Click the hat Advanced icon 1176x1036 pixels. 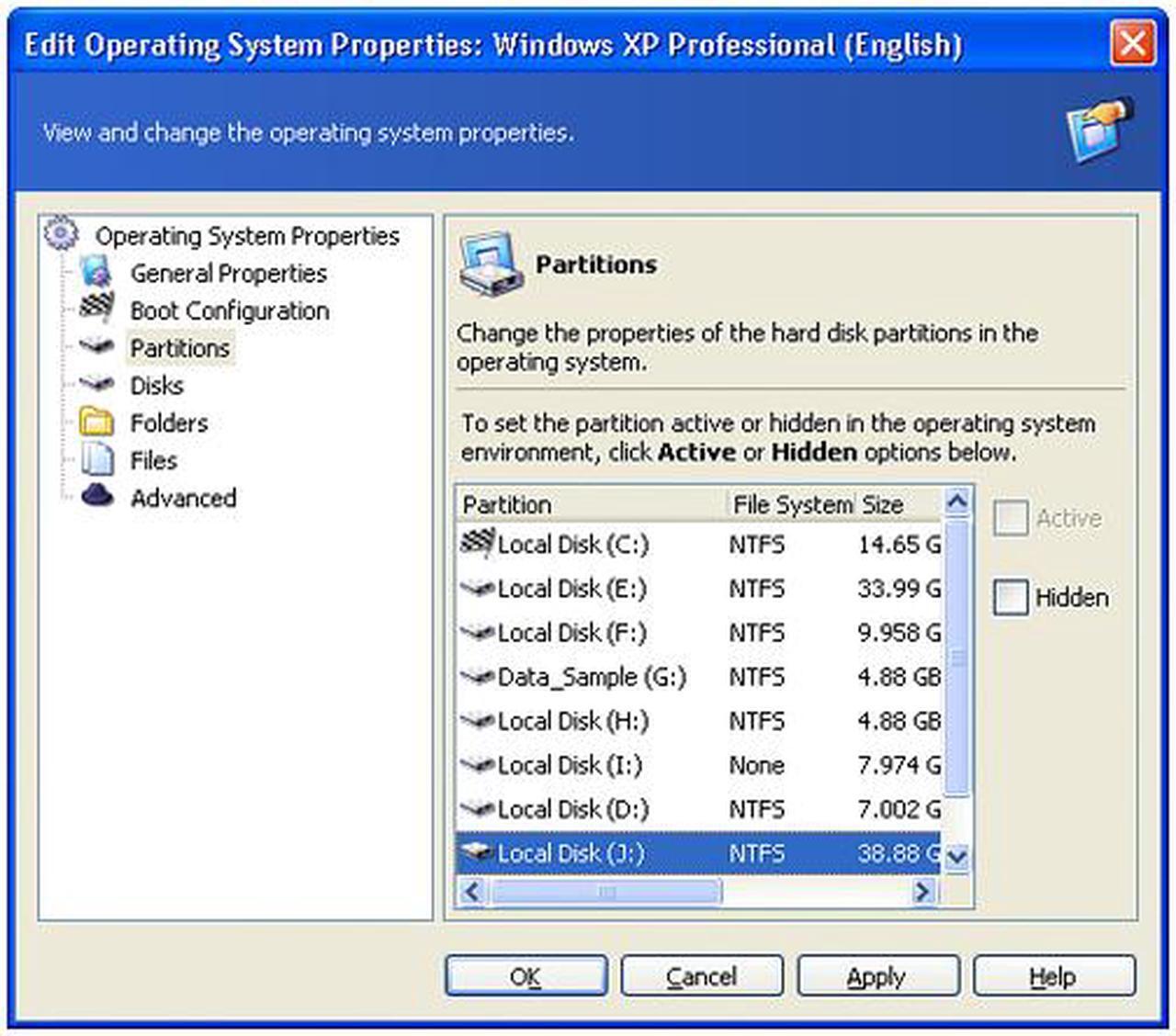click(96, 496)
